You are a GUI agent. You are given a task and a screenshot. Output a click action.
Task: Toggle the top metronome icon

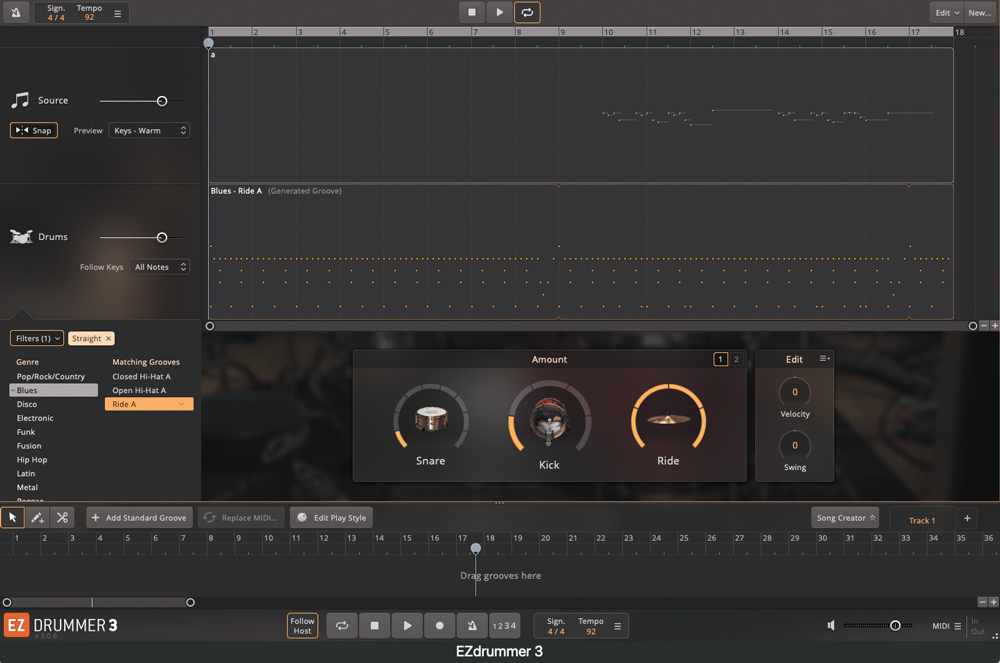click(16, 12)
